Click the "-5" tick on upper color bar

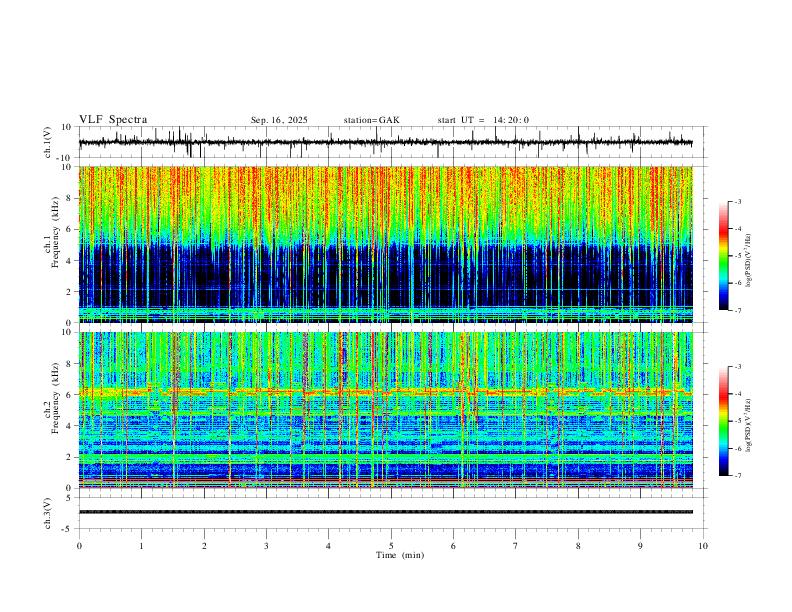pyautogui.click(x=737, y=256)
